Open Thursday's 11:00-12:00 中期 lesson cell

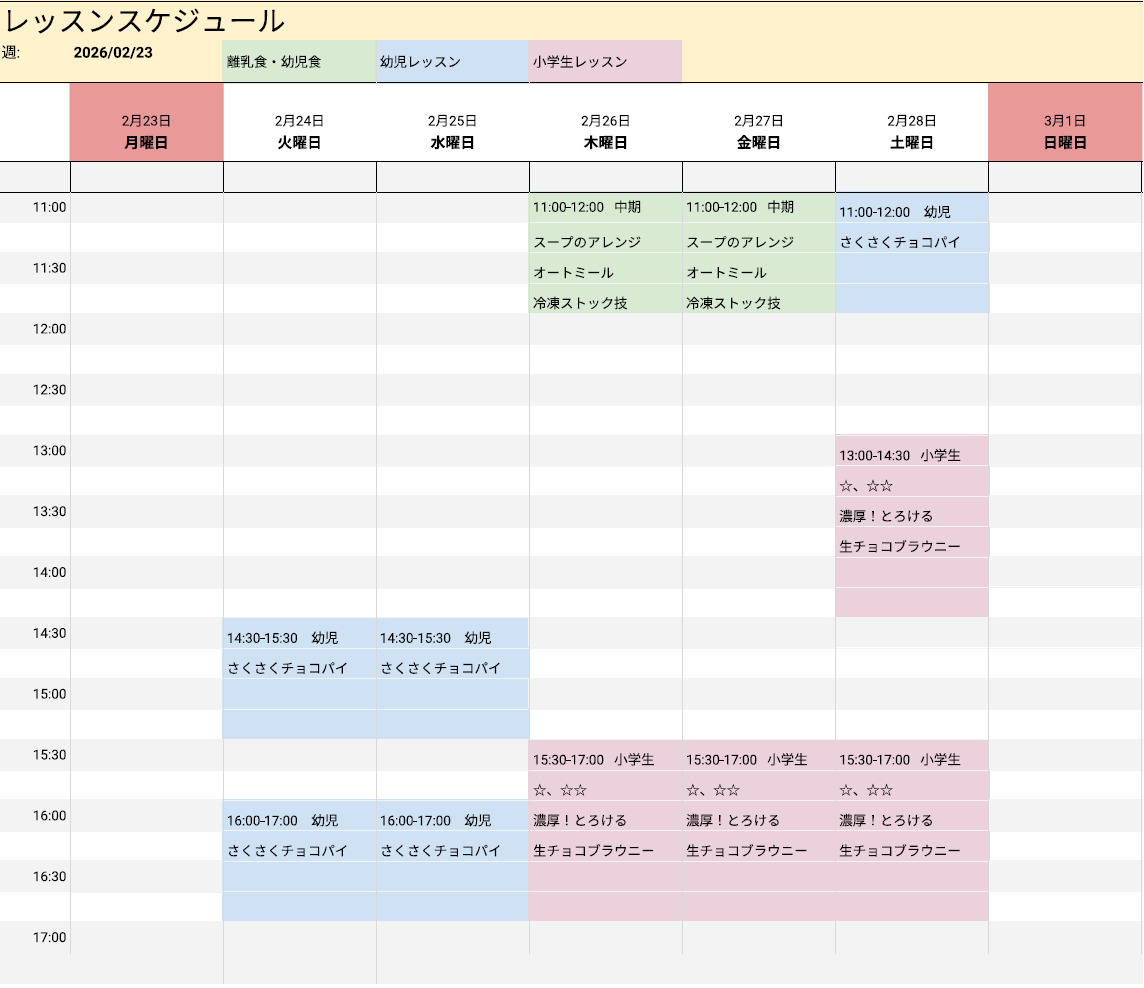pos(605,208)
